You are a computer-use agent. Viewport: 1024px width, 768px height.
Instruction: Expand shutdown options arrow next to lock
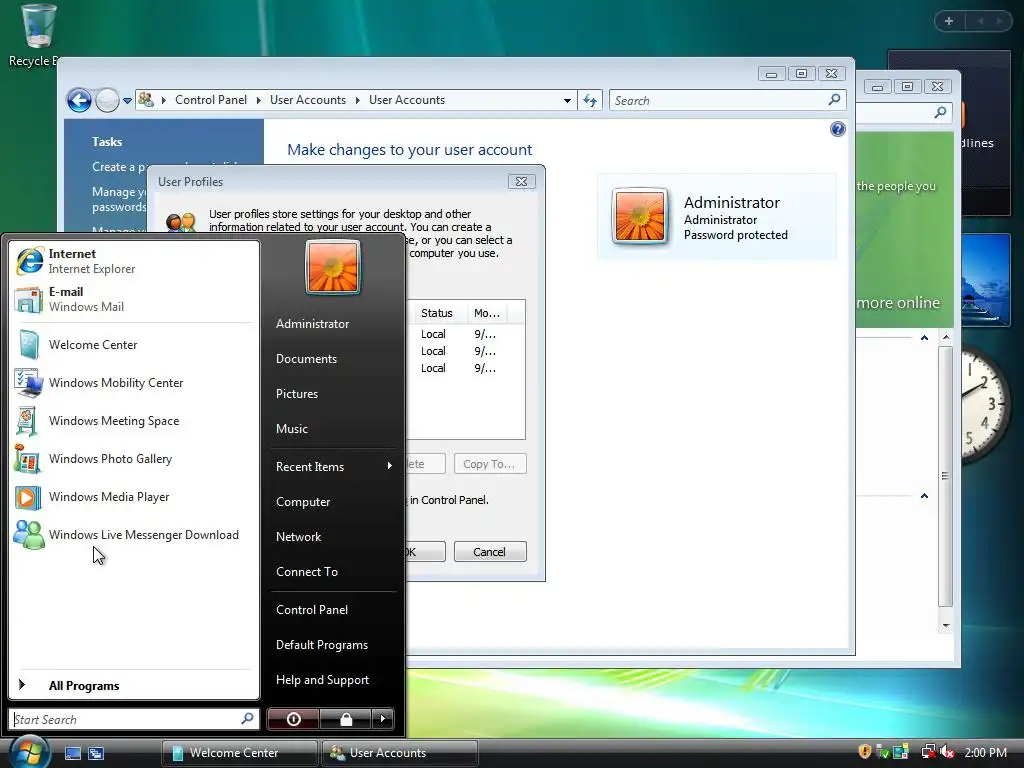[x=383, y=719]
